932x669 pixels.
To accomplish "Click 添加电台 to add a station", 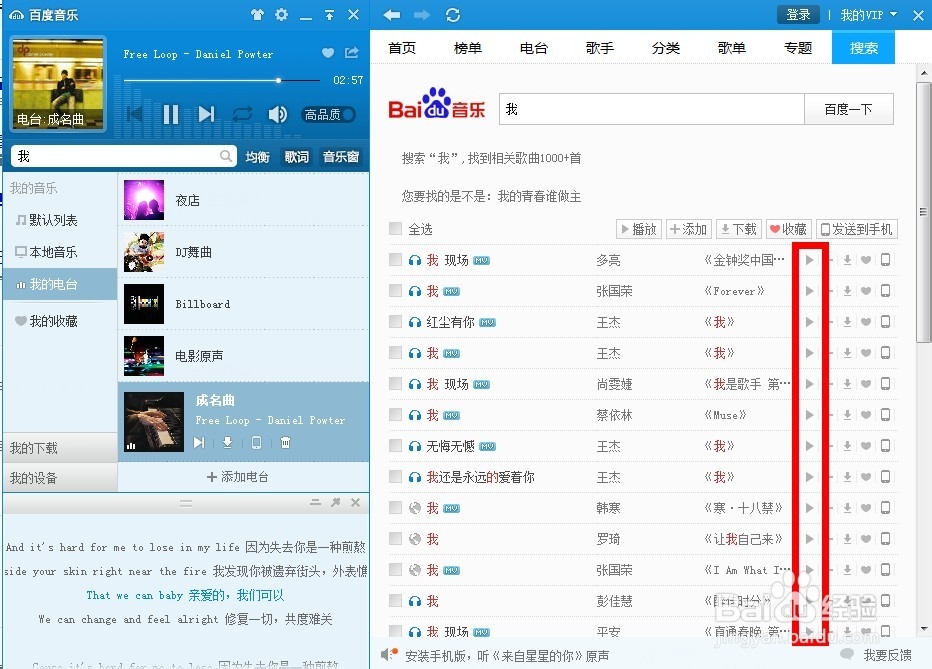I will click(x=238, y=477).
